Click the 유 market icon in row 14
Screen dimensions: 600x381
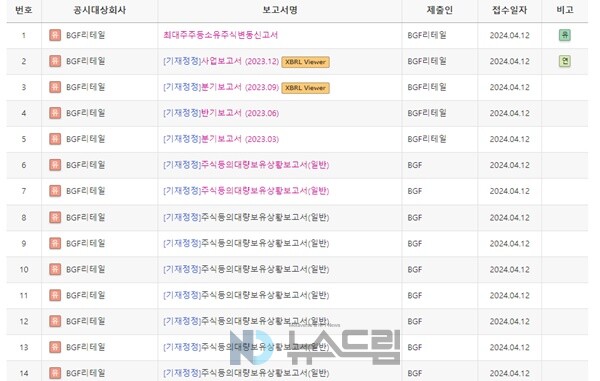coord(55,373)
